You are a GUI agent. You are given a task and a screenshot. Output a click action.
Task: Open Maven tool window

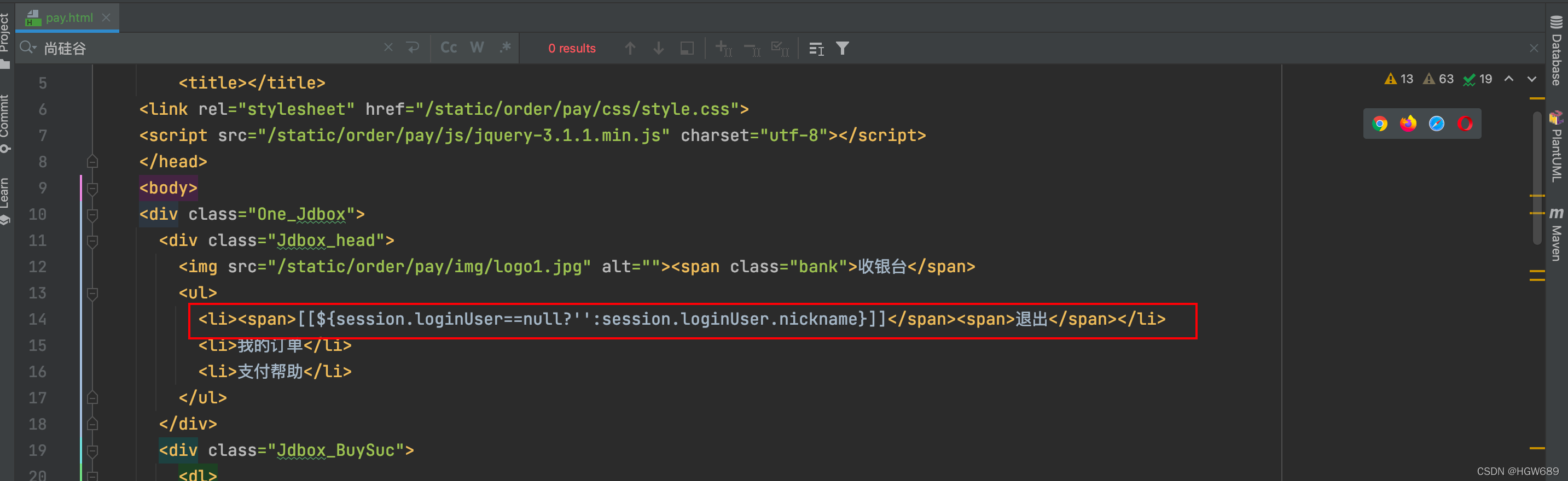[x=1557, y=234]
